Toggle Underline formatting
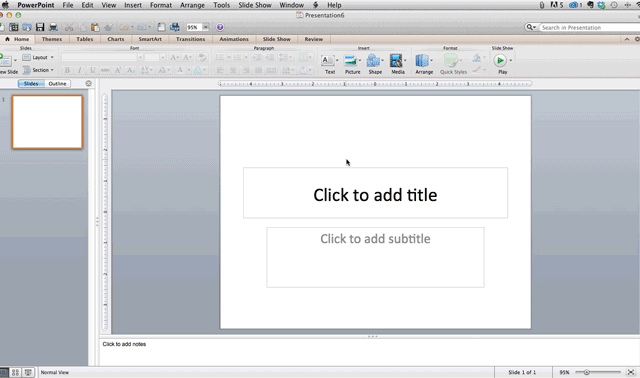 (x=92, y=70)
